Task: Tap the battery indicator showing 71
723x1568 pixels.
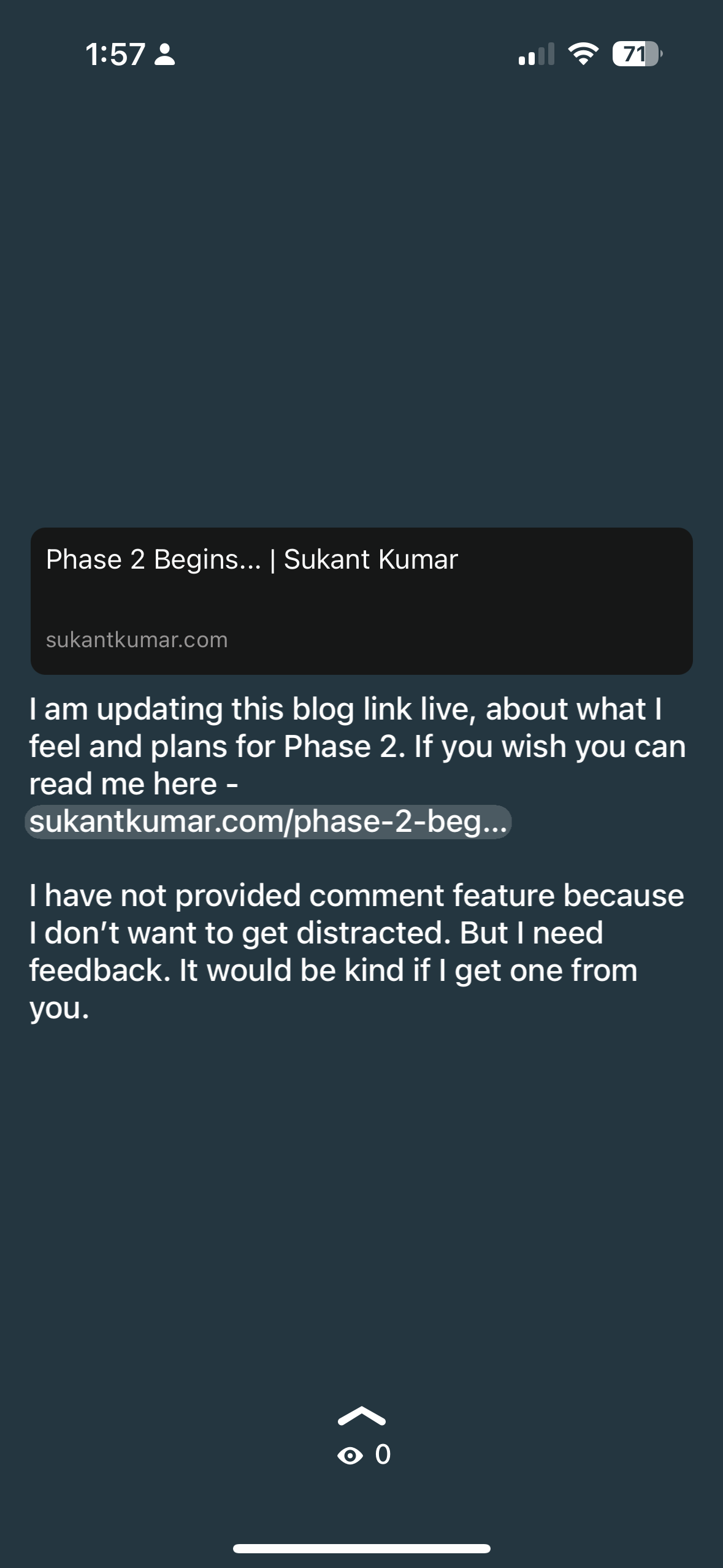Action: coord(637,54)
